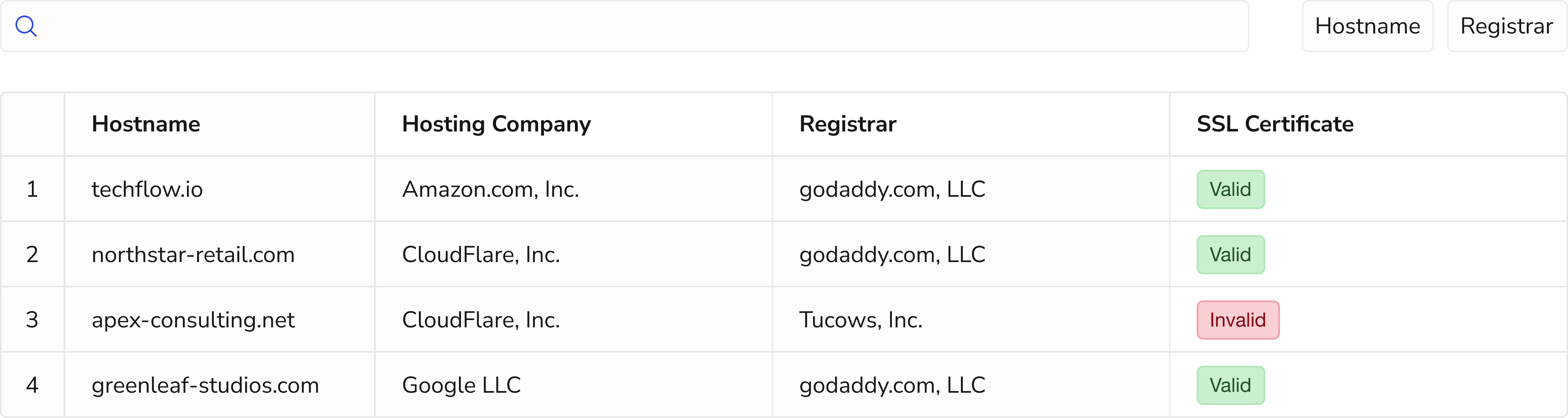Click the Invalid SSL badge for apex-consulting.net
The width and height of the screenshot is (1568, 418).
(1238, 320)
